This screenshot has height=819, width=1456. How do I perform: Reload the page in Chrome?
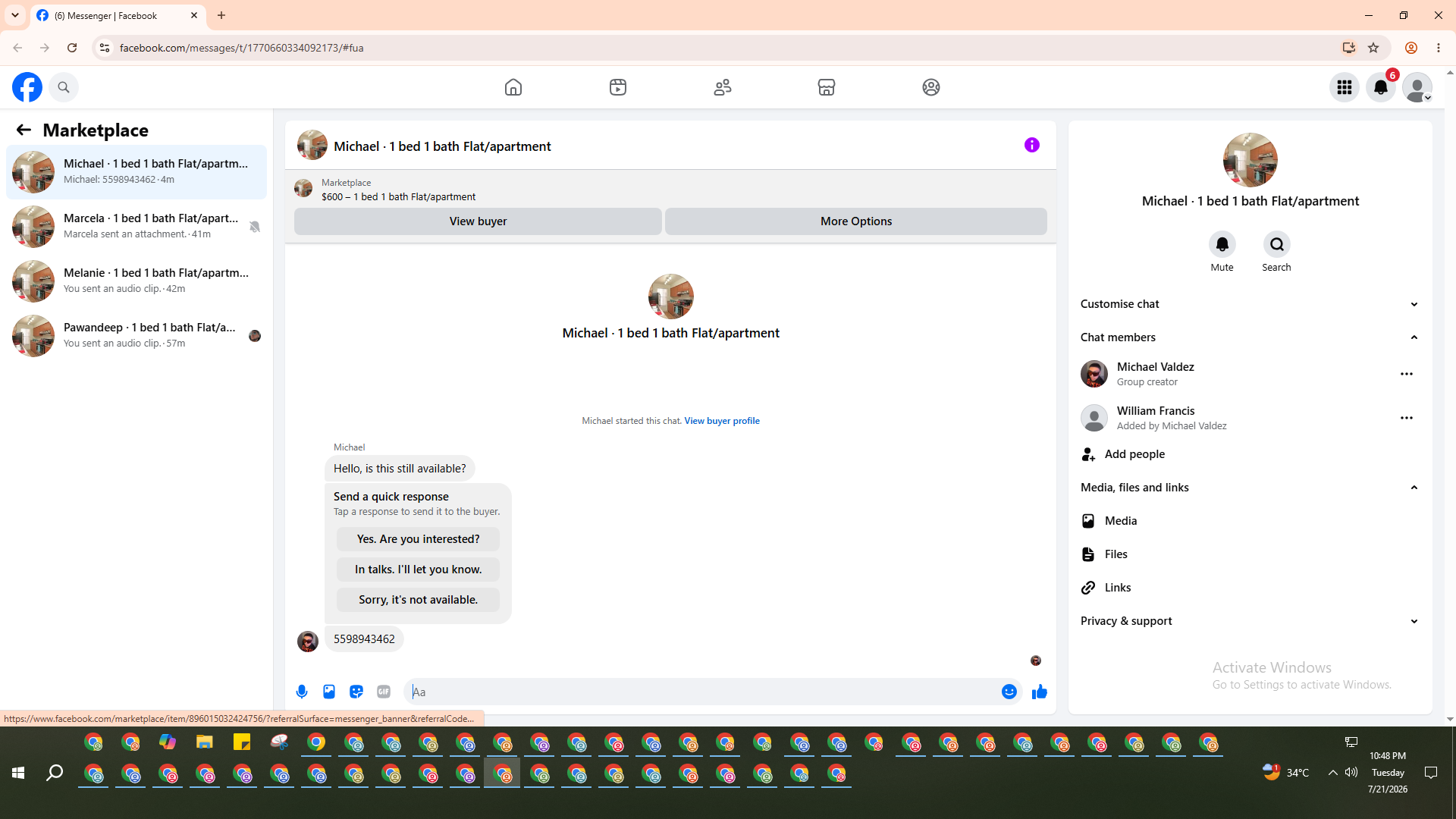click(x=72, y=48)
